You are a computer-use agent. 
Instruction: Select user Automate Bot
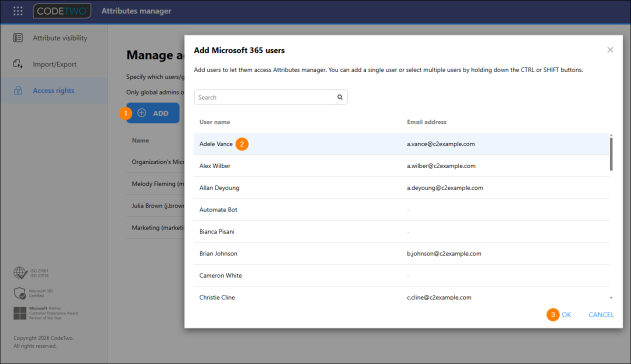(x=401, y=210)
